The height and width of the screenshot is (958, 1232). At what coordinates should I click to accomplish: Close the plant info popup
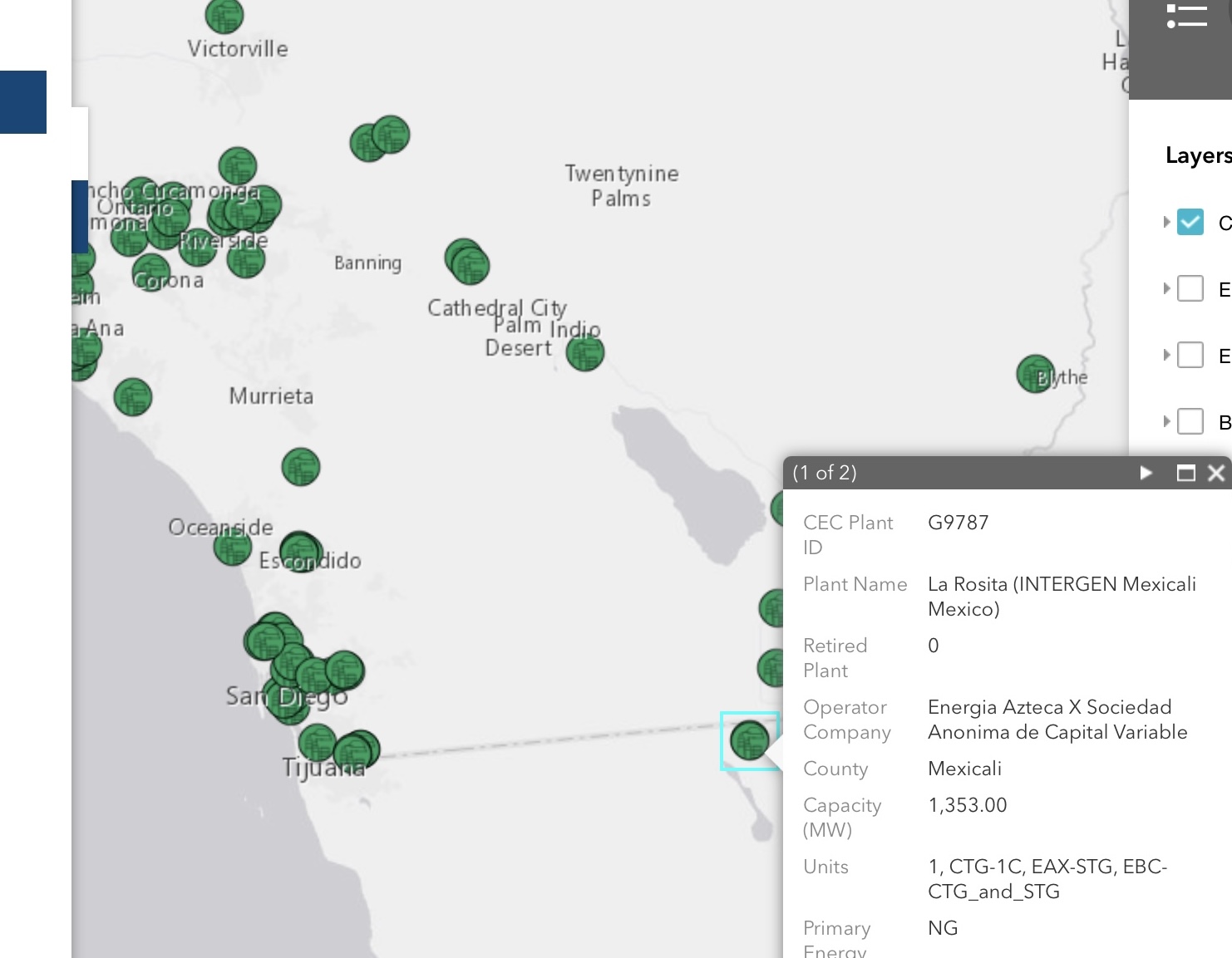click(1216, 473)
